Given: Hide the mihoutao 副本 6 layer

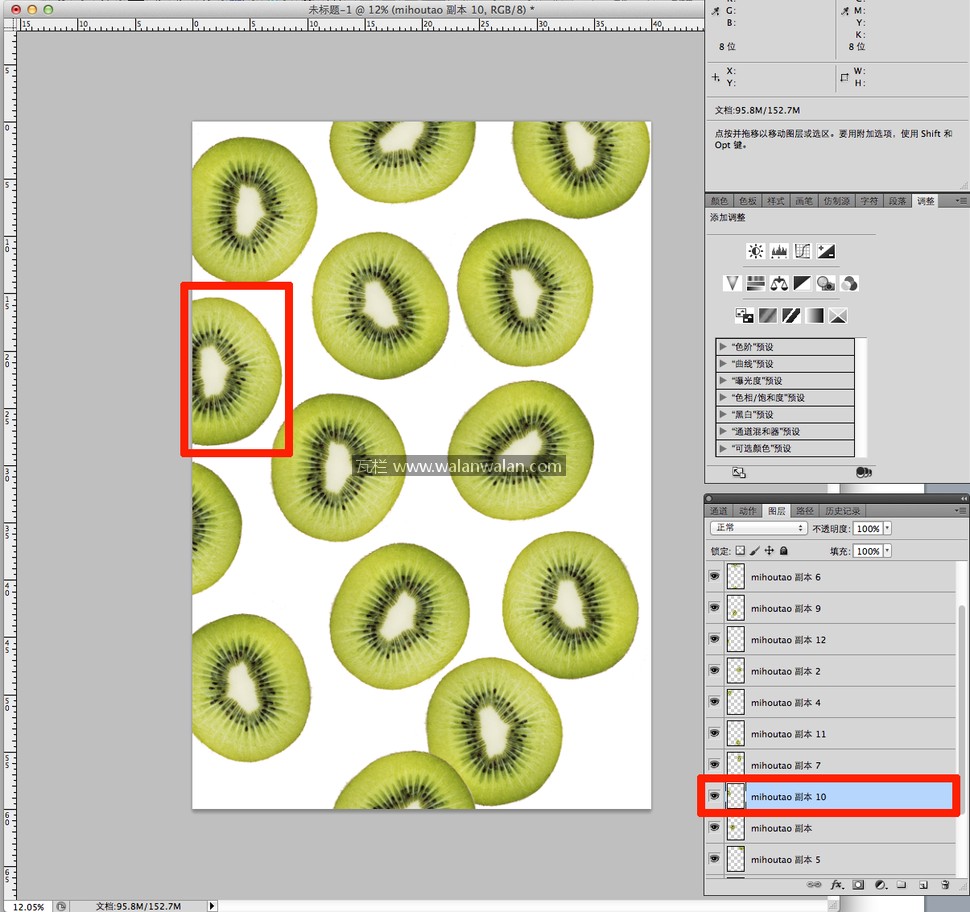Looking at the screenshot, I should click(714, 577).
